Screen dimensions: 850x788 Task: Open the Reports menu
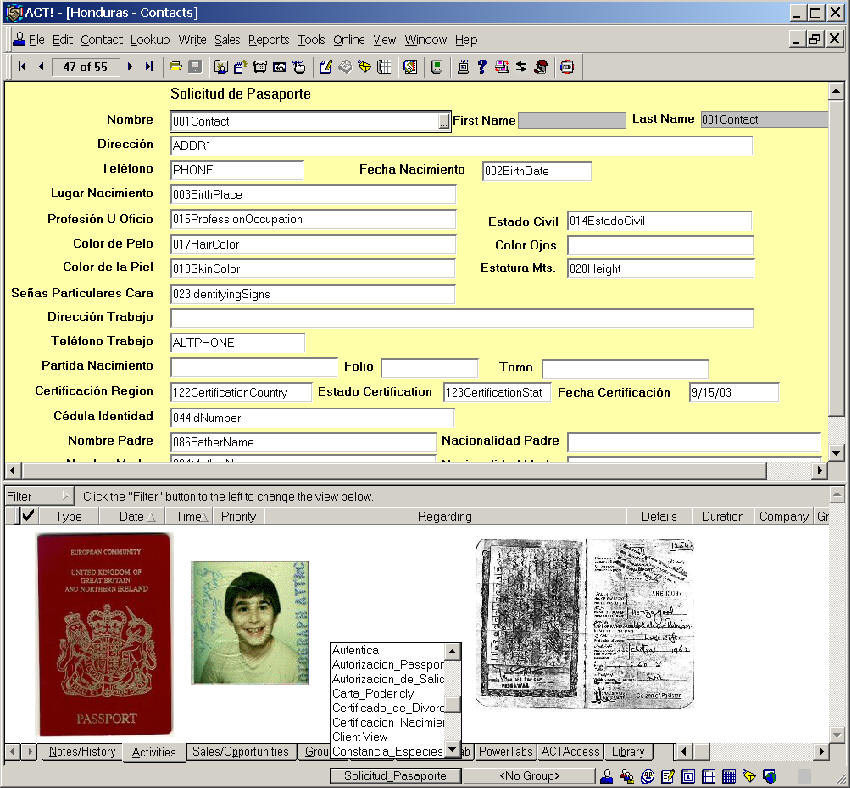pyautogui.click(x=268, y=40)
